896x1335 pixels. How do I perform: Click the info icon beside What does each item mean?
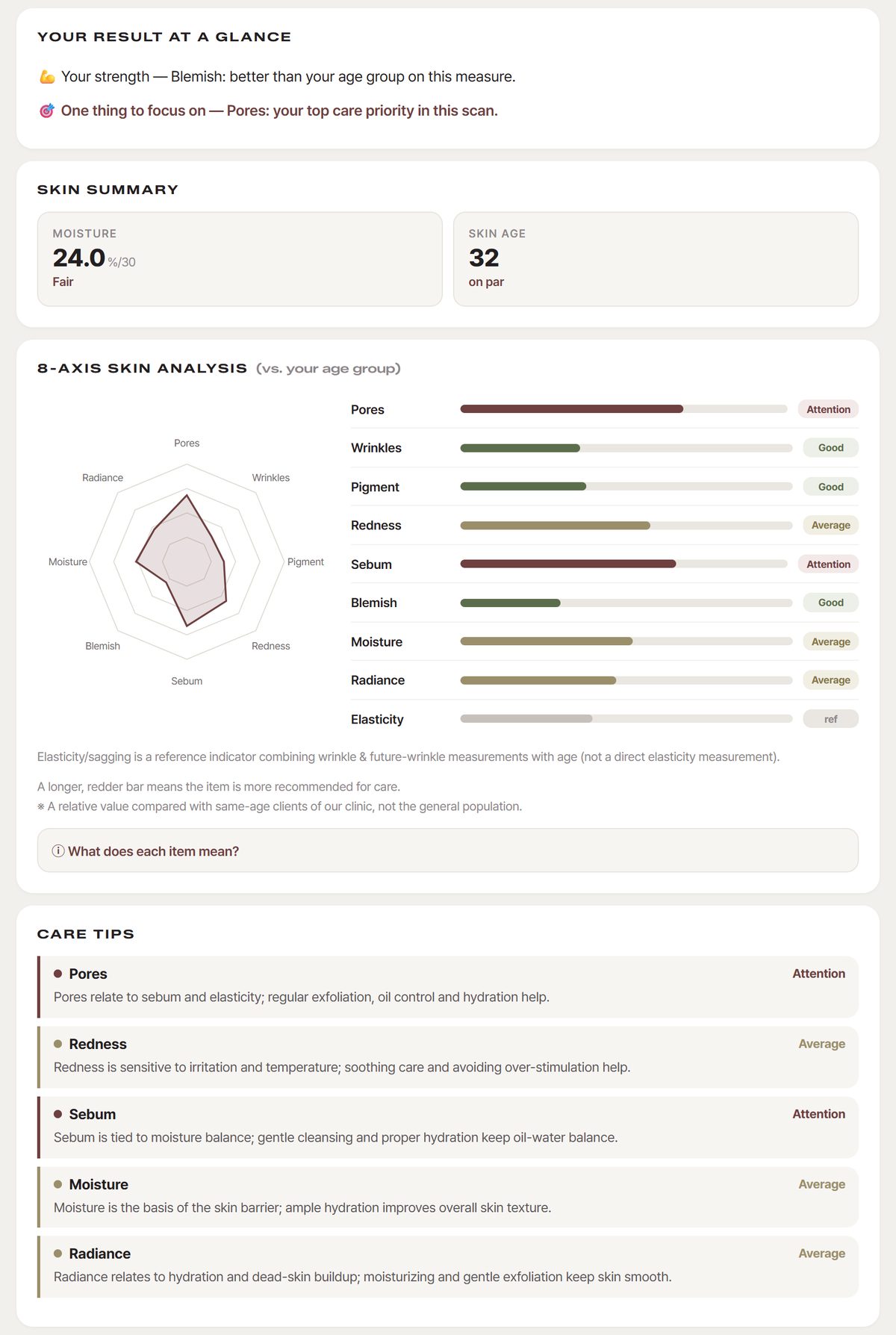tap(58, 850)
